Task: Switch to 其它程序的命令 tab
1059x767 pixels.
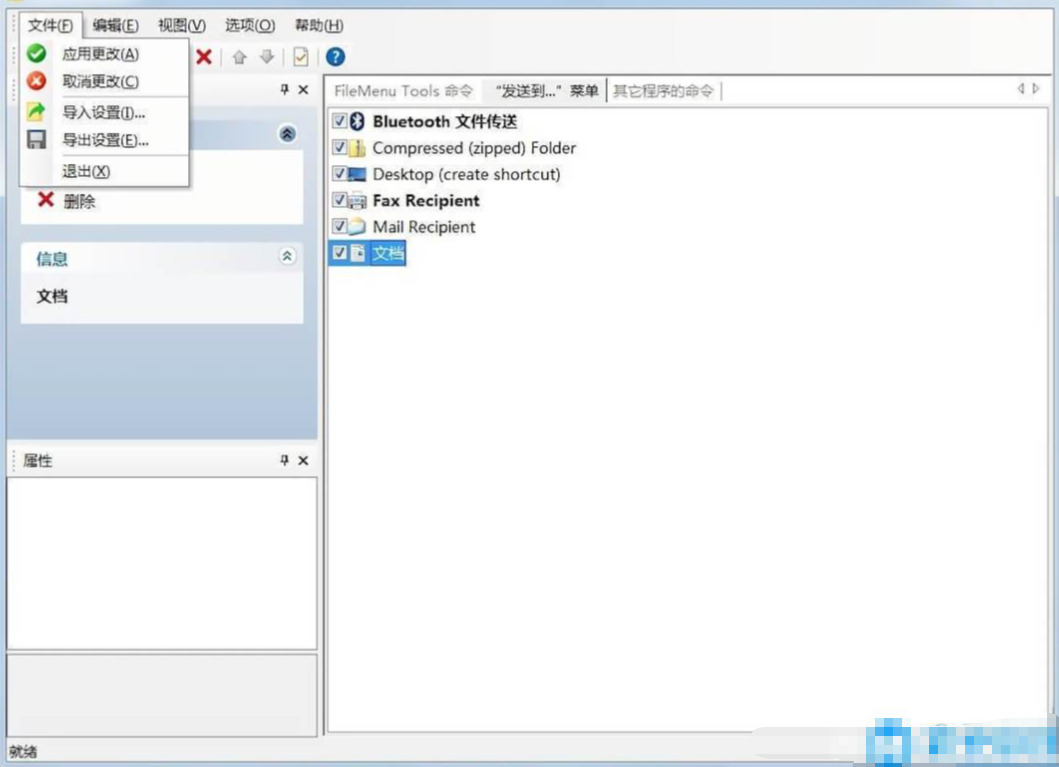Action: [x=663, y=90]
